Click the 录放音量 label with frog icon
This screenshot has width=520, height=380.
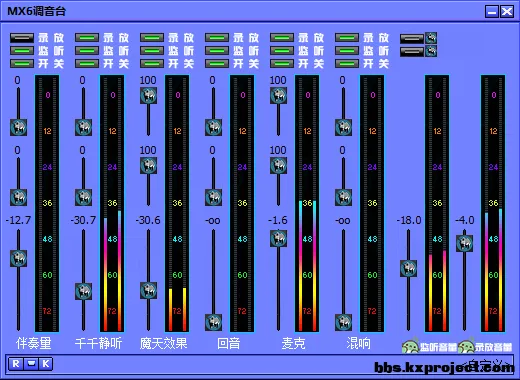coord(485,347)
